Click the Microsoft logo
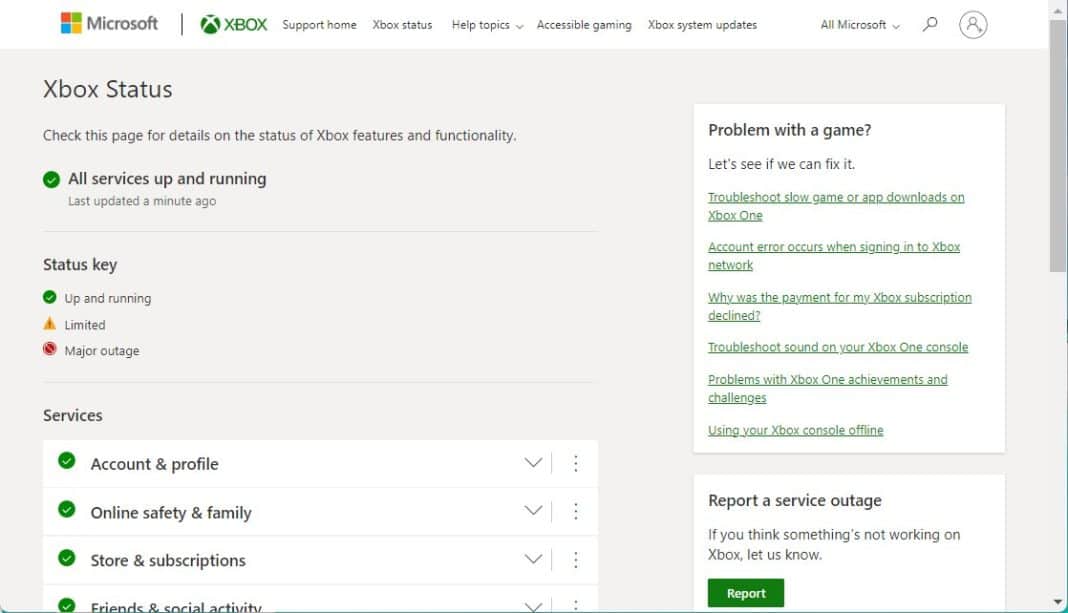Viewport: 1068px width, 613px height. (109, 23)
